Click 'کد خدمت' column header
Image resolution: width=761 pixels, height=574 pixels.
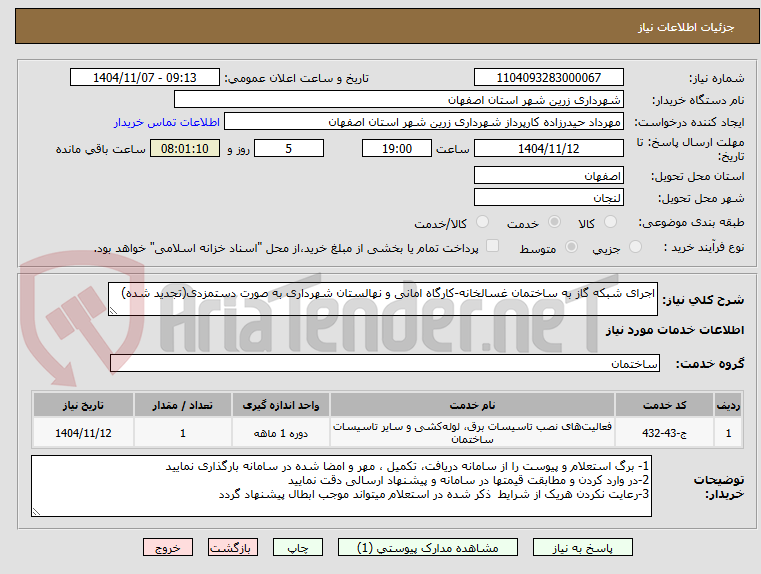pos(664,405)
